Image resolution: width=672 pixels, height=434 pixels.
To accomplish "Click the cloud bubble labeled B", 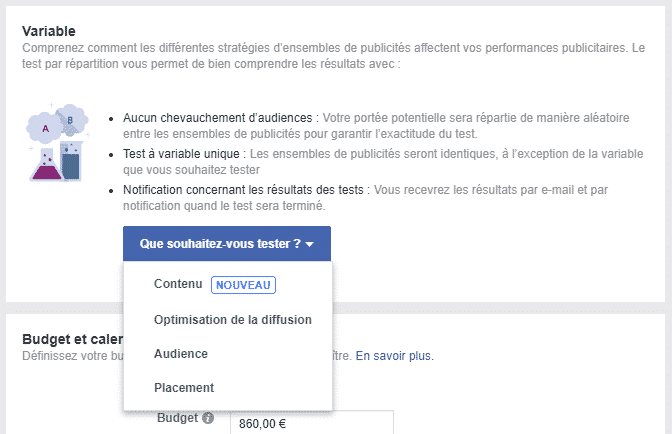I will (x=70, y=120).
